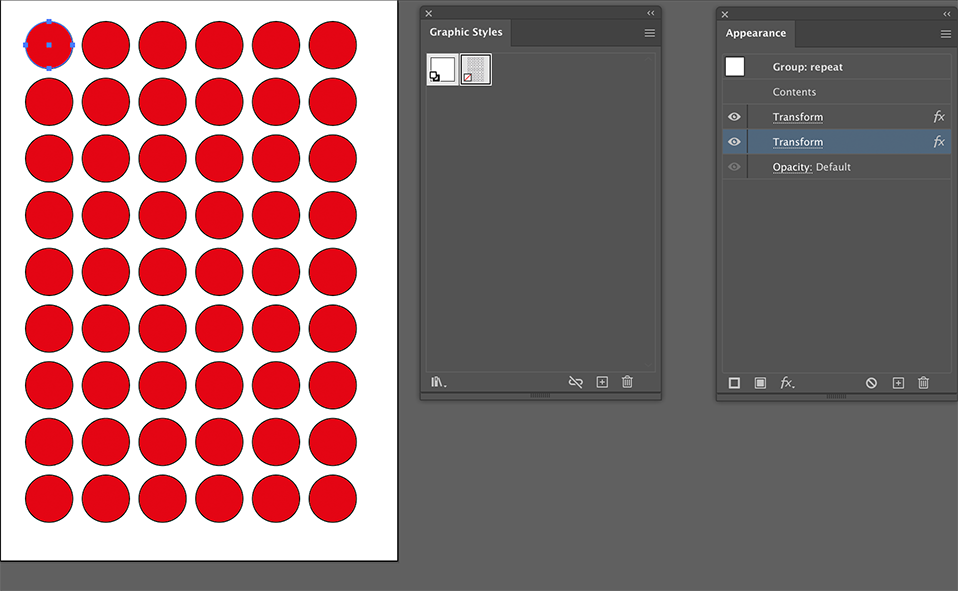Select the Graphic Styles tab
This screenshot has height=591, width=958.
(466, 32)
